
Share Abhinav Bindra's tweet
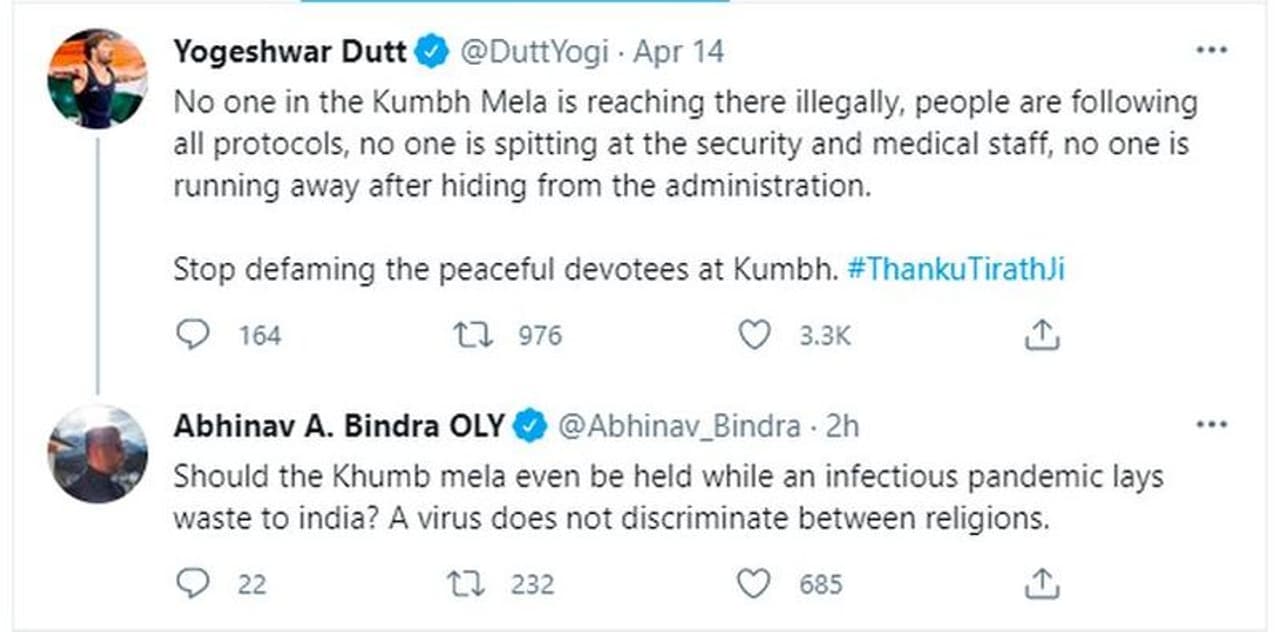[1041, 583]
